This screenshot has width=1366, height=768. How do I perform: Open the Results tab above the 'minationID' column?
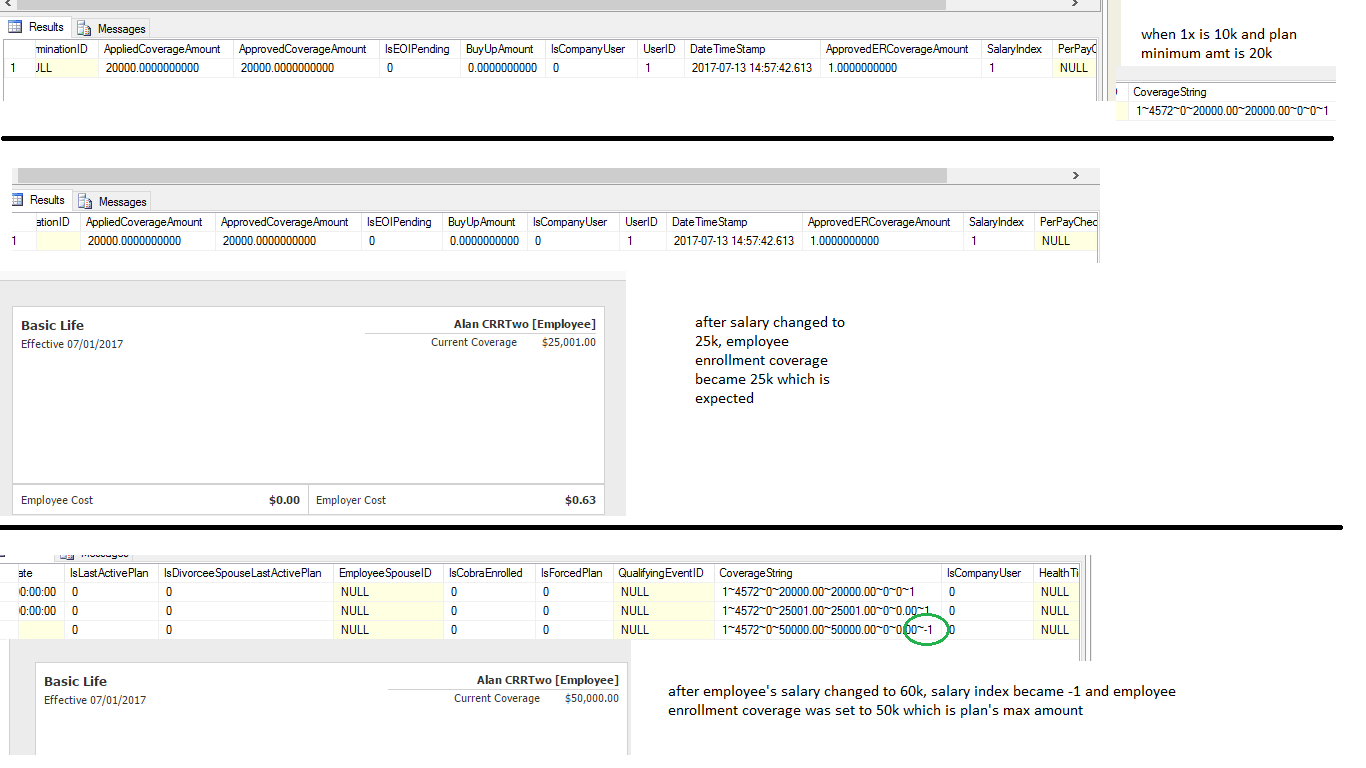pos(37,28)
